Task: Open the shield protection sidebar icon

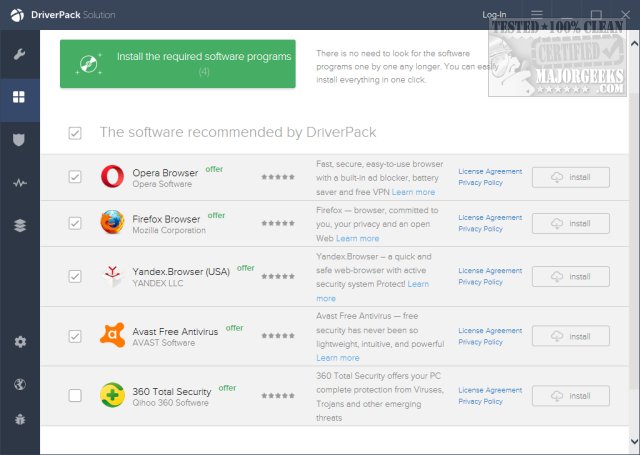Action: (19, 141)
